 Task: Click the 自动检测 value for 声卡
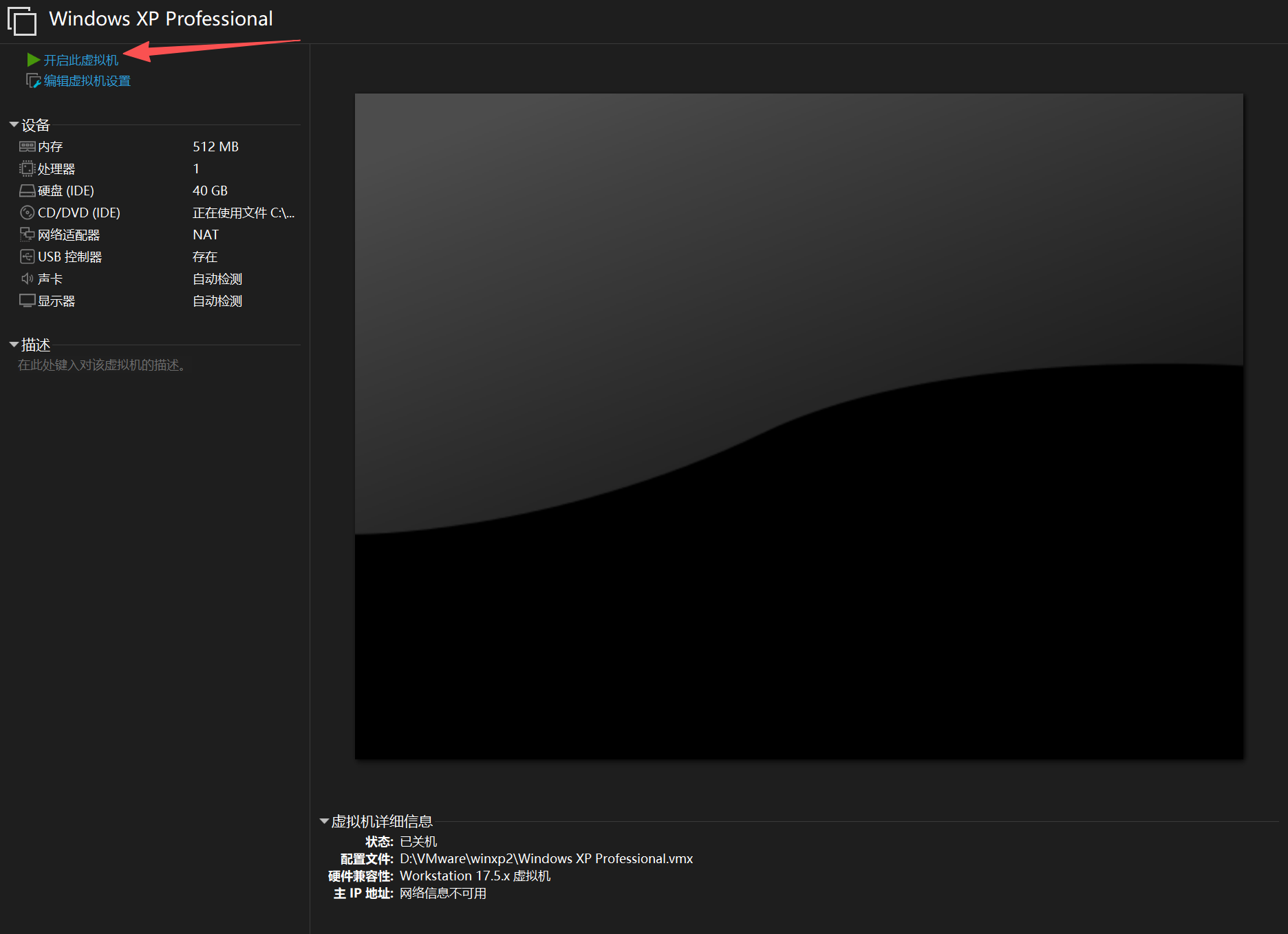point(217,279)
